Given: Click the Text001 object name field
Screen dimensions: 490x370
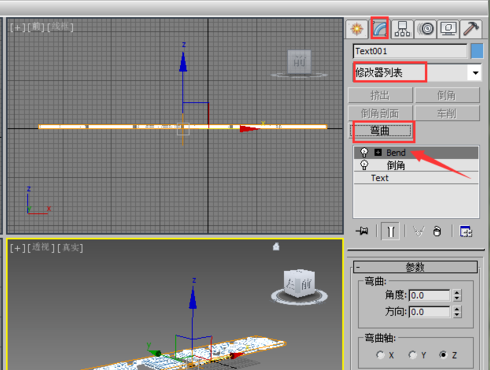Looking at the screenshot, I should click(x=410, y=51).
